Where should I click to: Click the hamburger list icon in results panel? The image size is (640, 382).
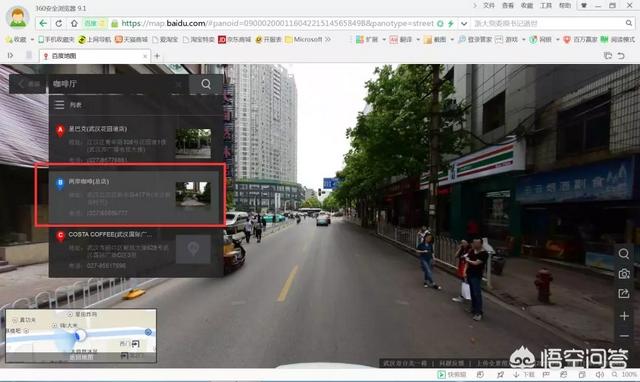(60, 105)
